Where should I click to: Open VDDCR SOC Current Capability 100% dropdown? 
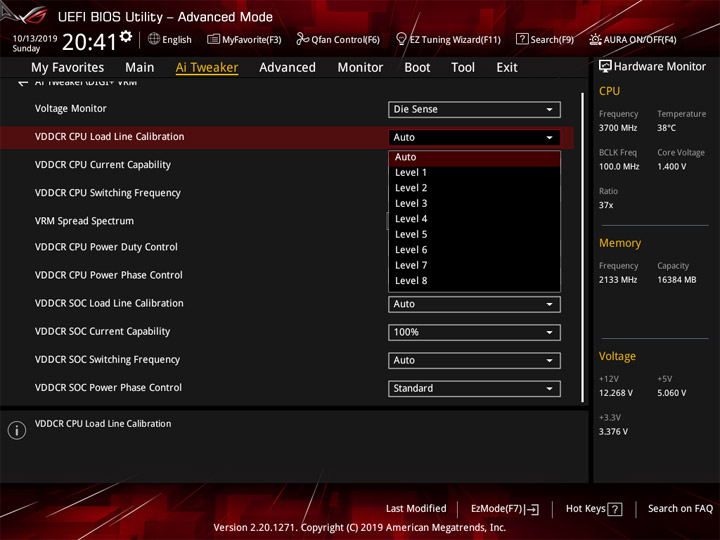tap(474, 332)
